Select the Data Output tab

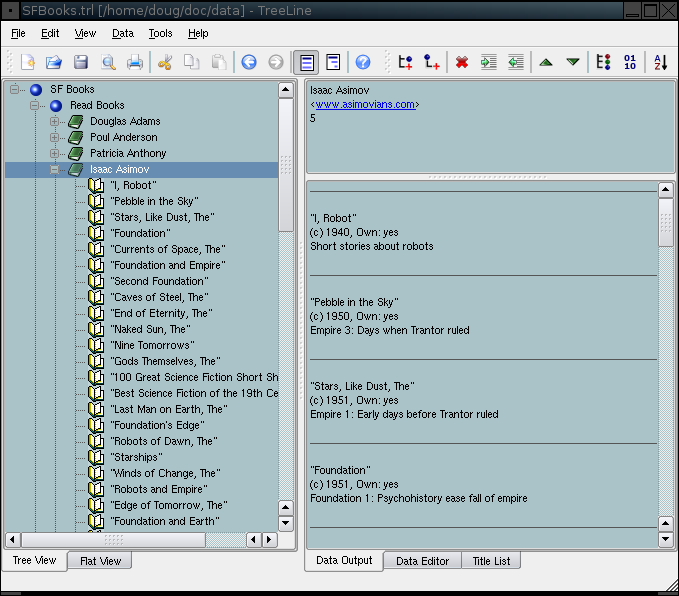(x=344, y=560)
